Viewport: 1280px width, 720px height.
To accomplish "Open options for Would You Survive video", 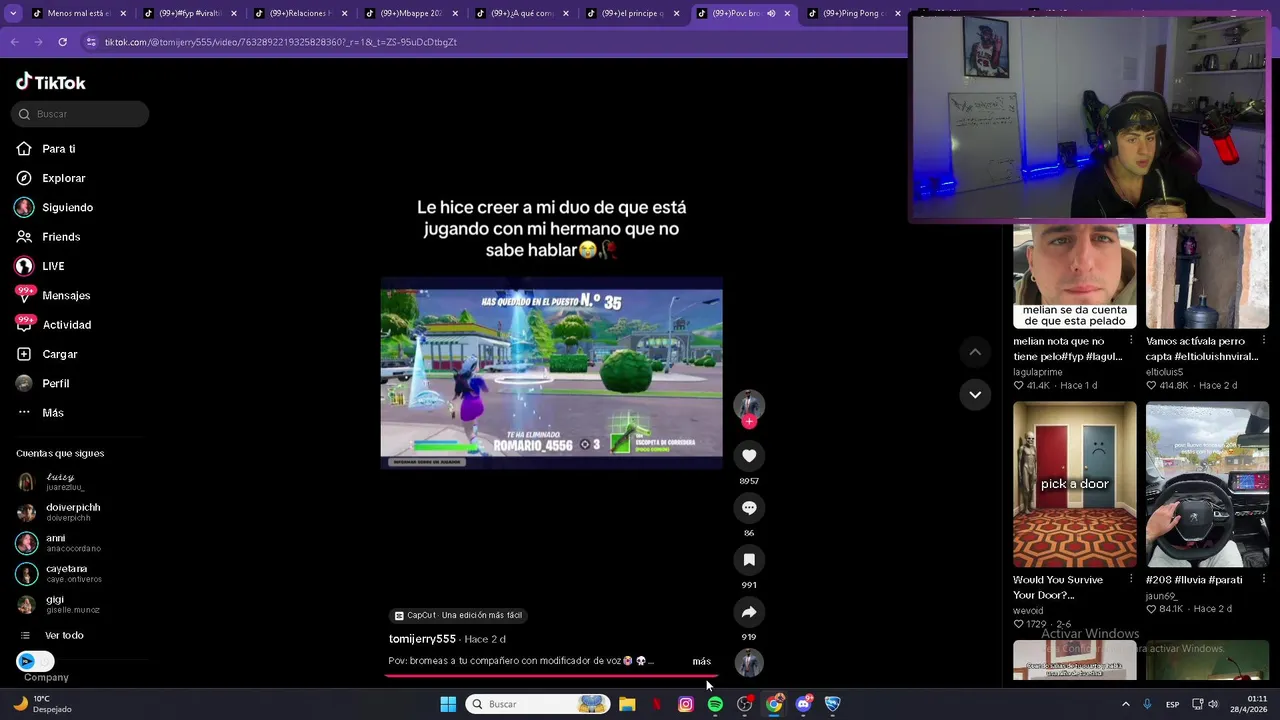I will [1131, 579].
